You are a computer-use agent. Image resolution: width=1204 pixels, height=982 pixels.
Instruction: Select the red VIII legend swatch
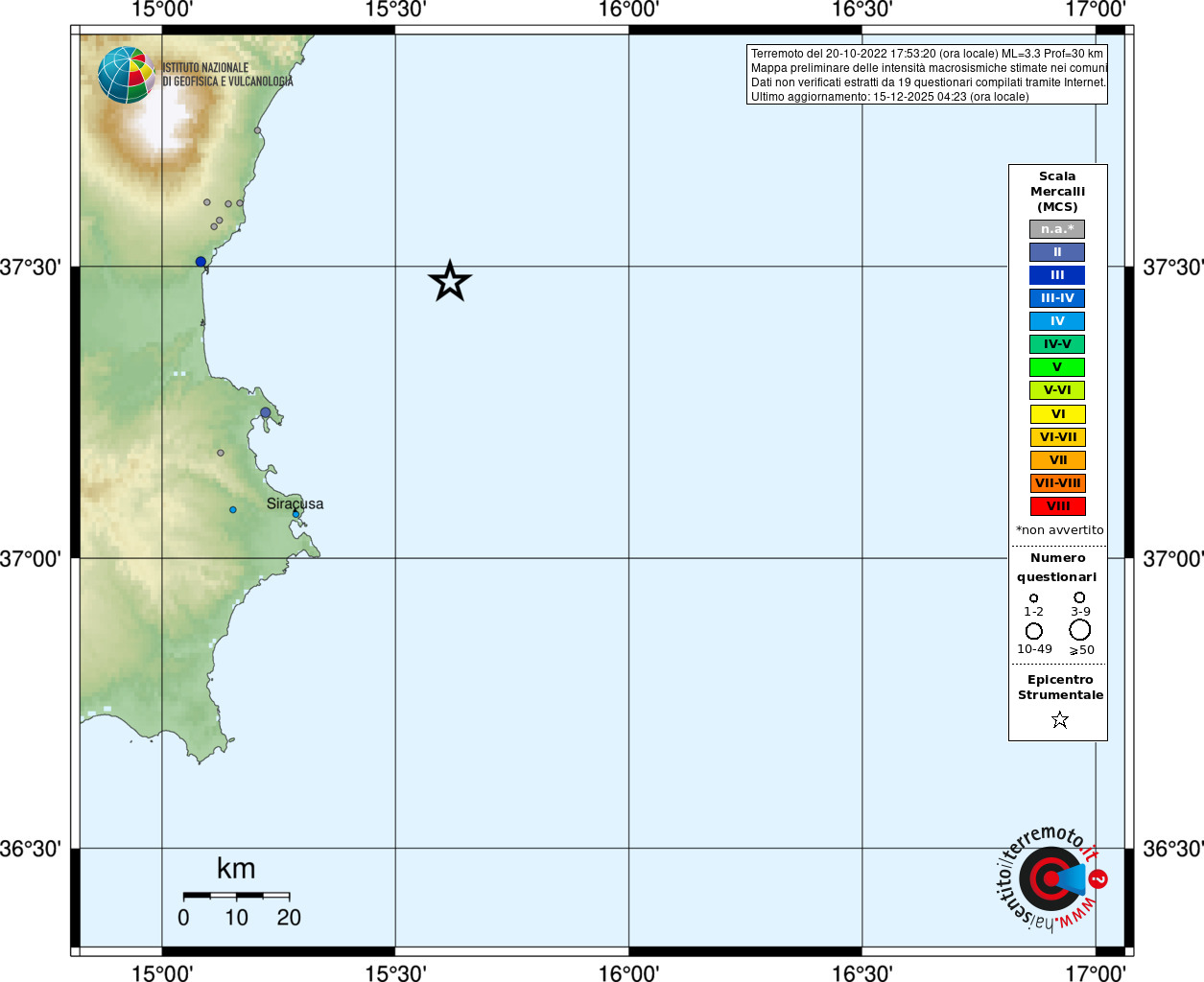pos(1057,506)
